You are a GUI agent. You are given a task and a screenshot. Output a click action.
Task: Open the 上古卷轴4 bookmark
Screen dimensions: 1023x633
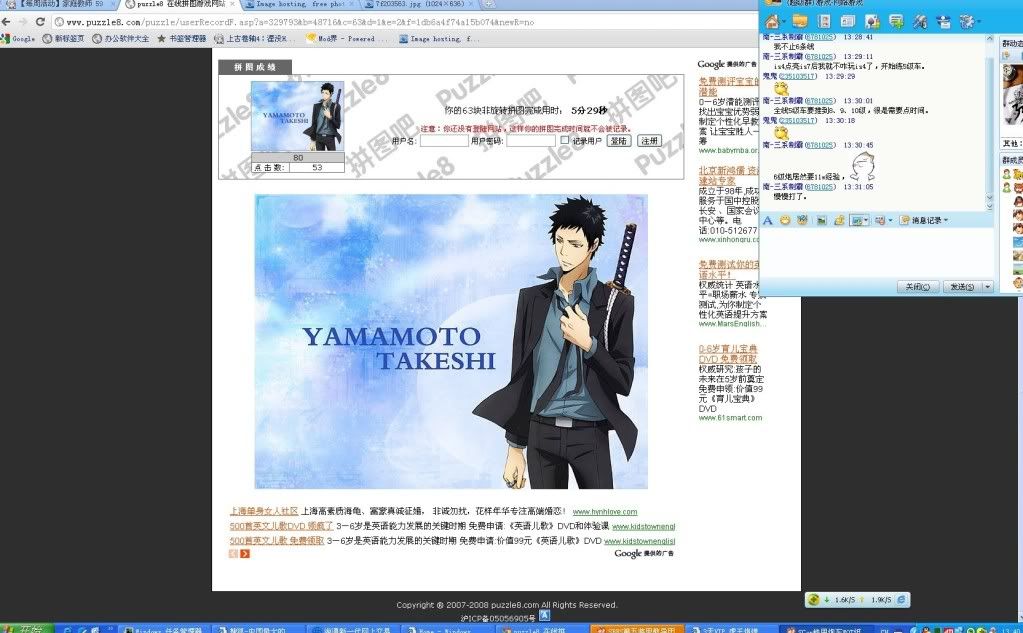pyautogui.click(x=255, y=39)
